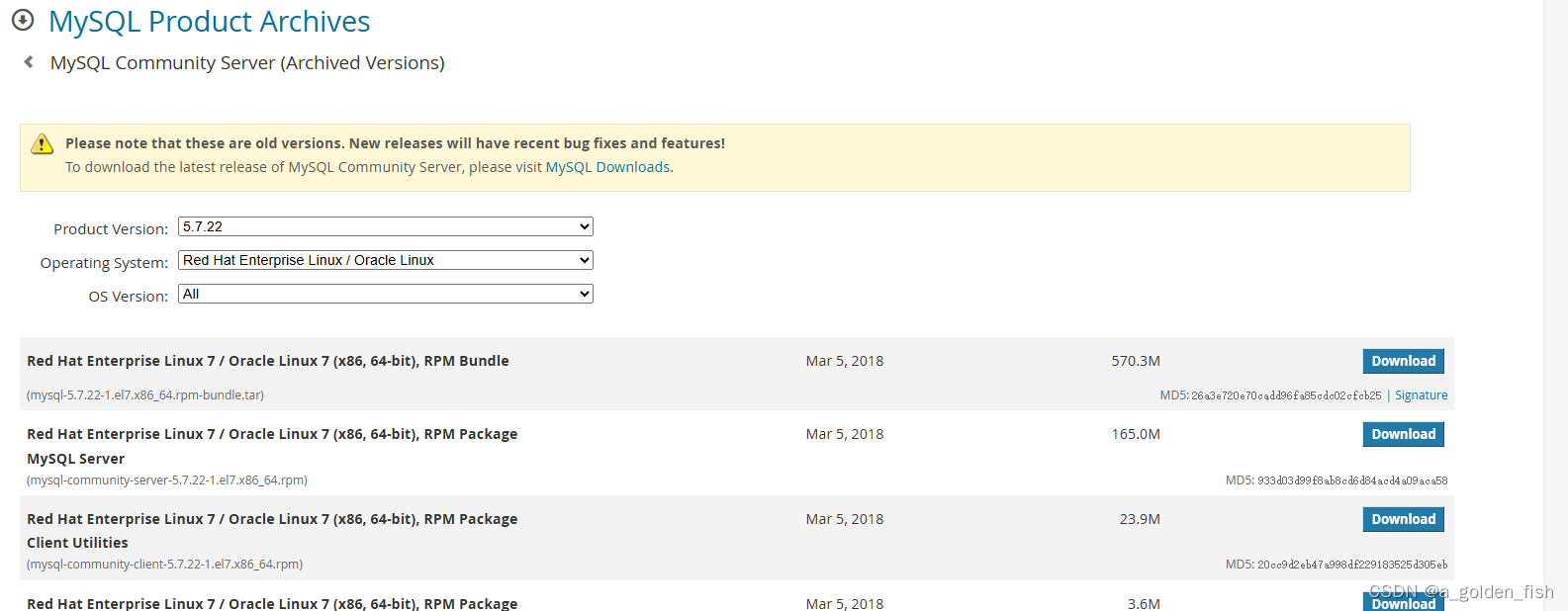Click the Mar 5, 2018 date in RPM Bundle row
The image size is (1568, 611).
point(845,361)
